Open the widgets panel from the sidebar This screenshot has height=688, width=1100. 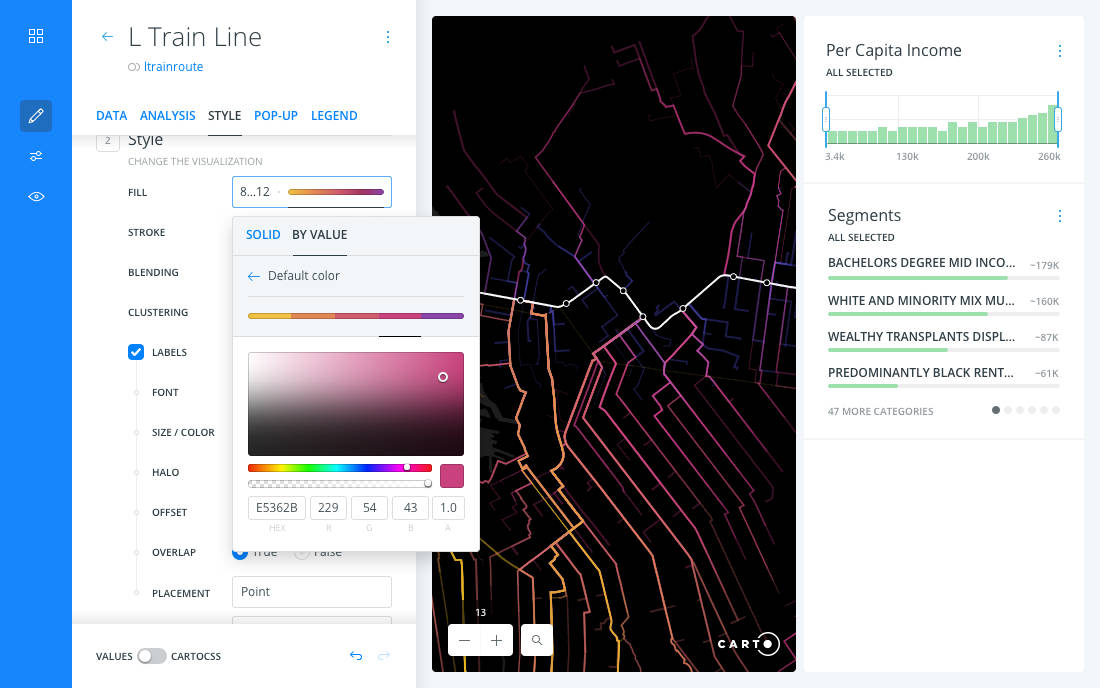[x=35, y=156]
